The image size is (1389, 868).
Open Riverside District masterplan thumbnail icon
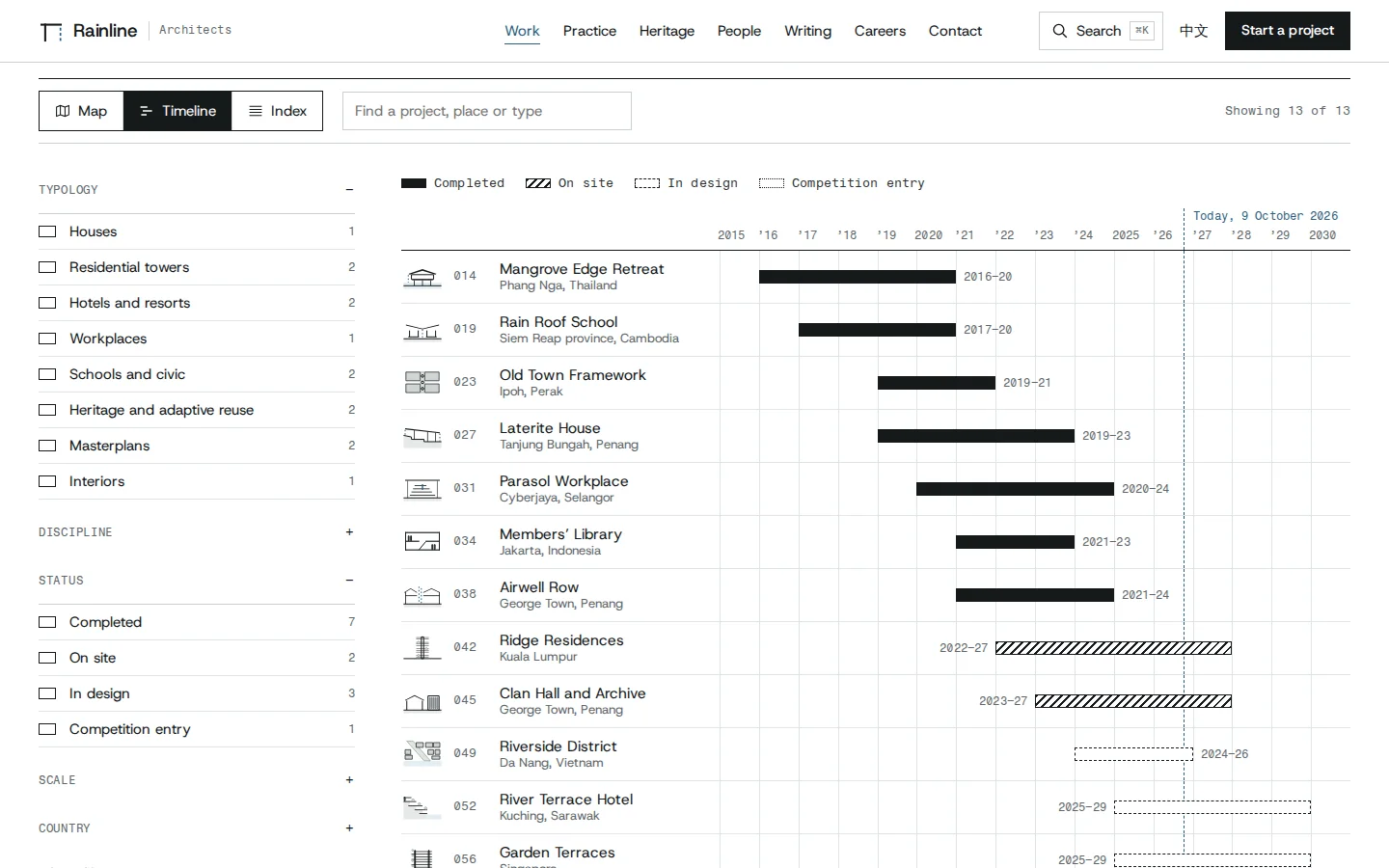[x=422, y=753]
